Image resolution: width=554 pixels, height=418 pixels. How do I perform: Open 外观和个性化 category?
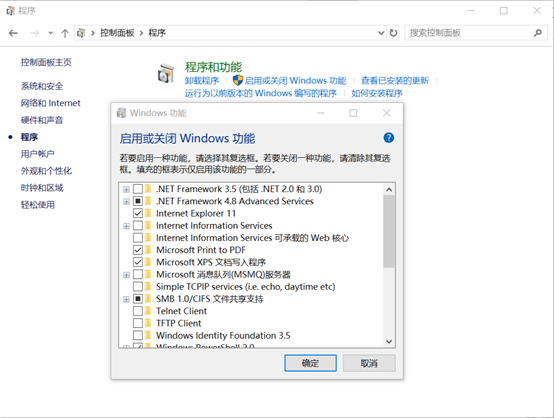point(46,171)
